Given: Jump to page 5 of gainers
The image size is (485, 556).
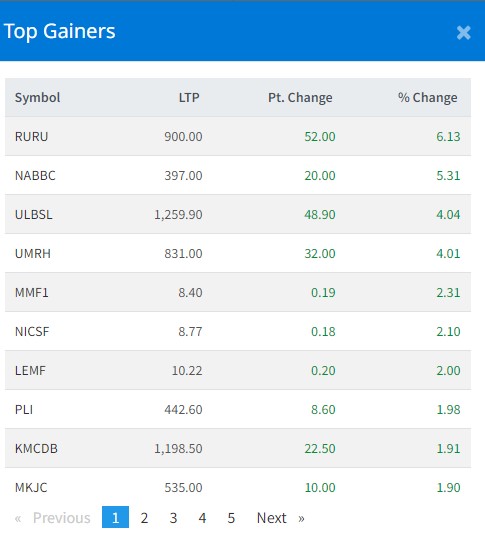Looking at the screenshot, I should (x=231, y=518).
